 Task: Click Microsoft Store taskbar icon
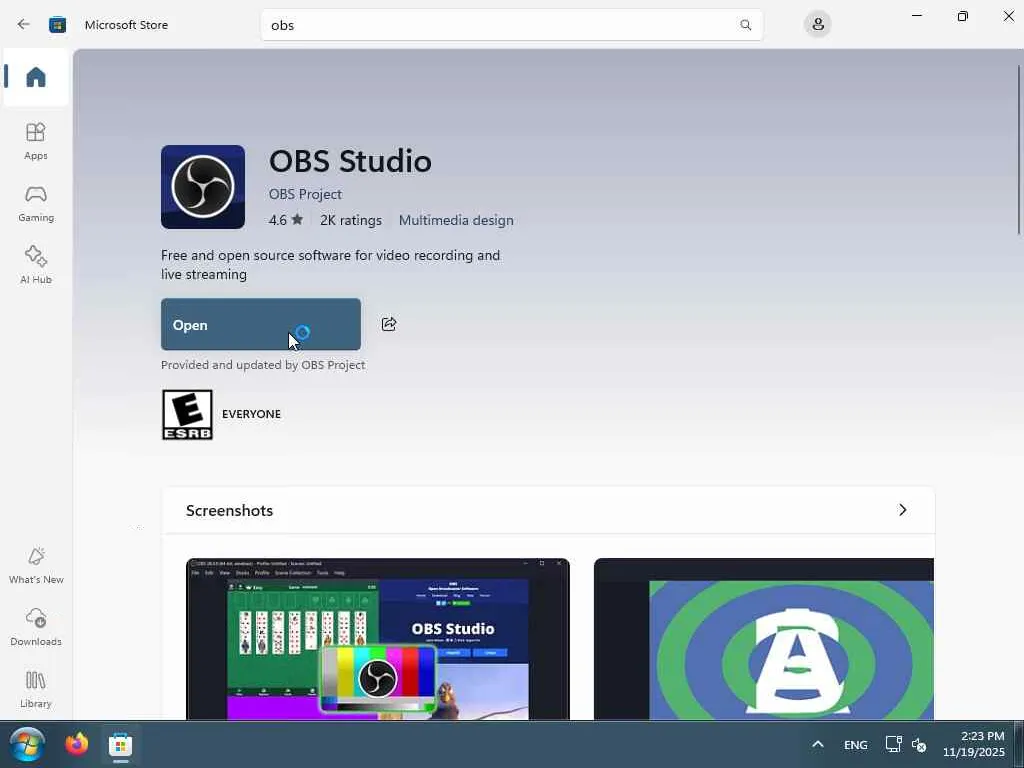[120, 744]
